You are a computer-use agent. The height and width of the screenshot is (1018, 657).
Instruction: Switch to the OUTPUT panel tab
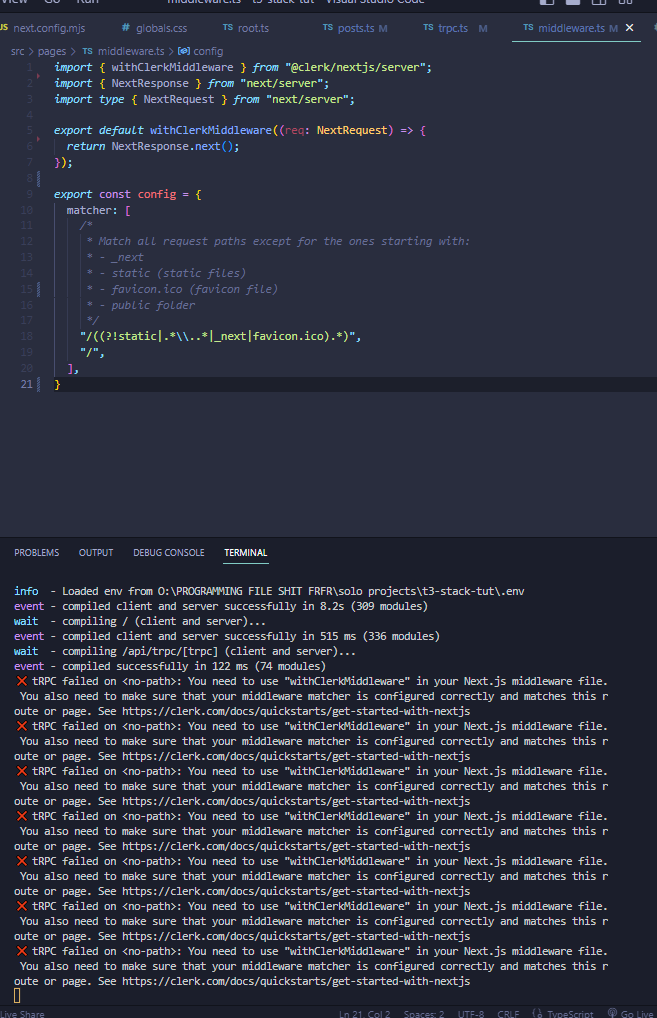point(96,552)
